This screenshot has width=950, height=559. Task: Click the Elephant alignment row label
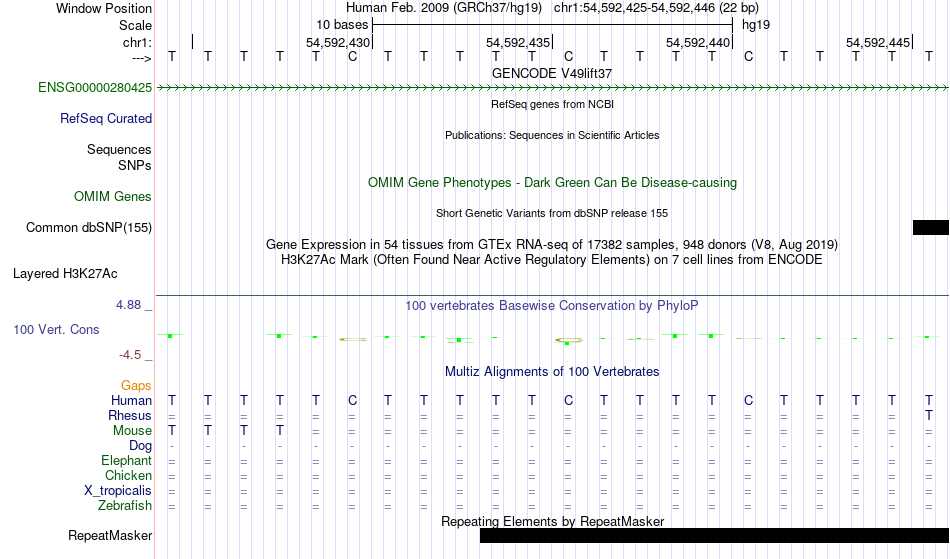pyautogui.click(x=127, y=461)
